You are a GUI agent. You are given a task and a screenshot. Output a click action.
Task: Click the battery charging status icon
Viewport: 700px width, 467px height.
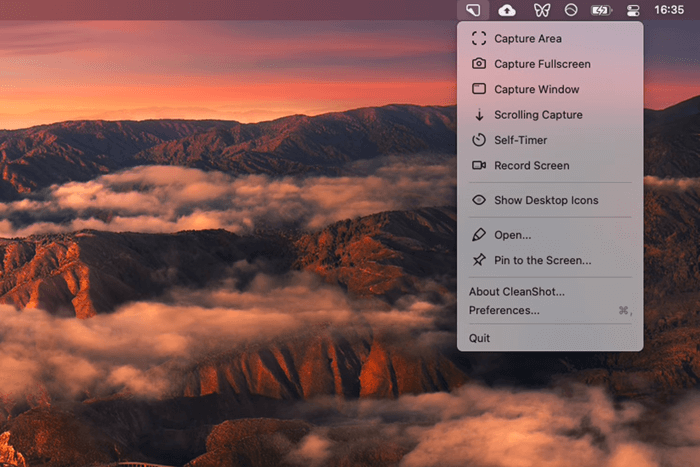pos(601,10)
